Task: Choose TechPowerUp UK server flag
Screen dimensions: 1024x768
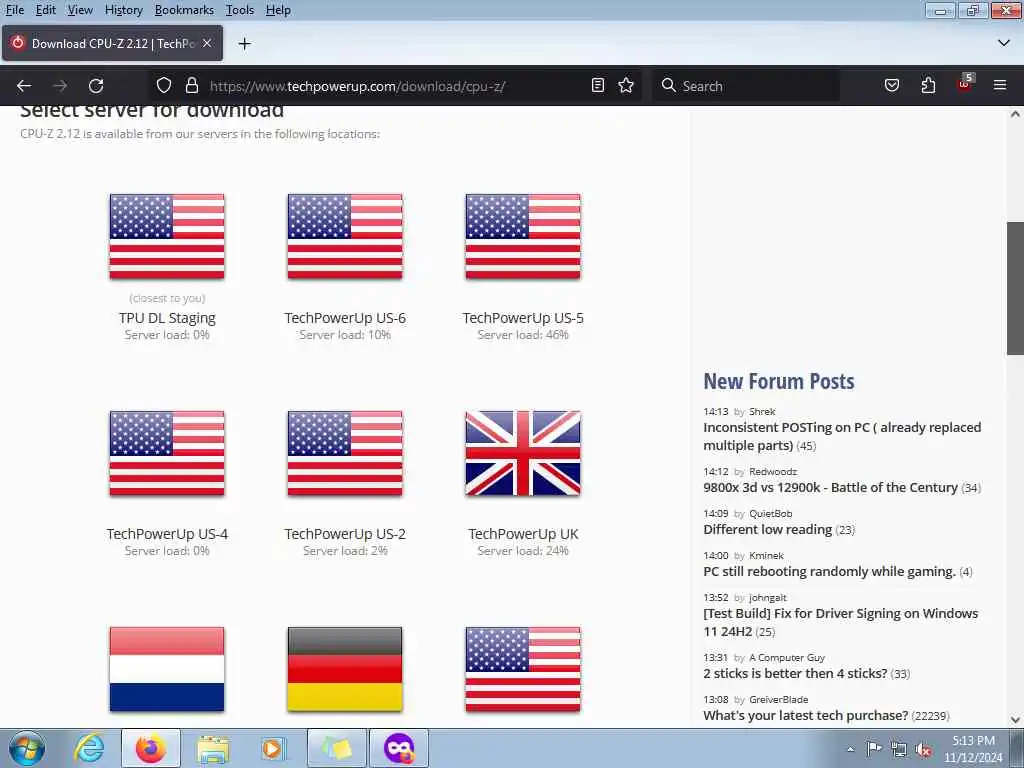Action: click(x=523, y=453)
